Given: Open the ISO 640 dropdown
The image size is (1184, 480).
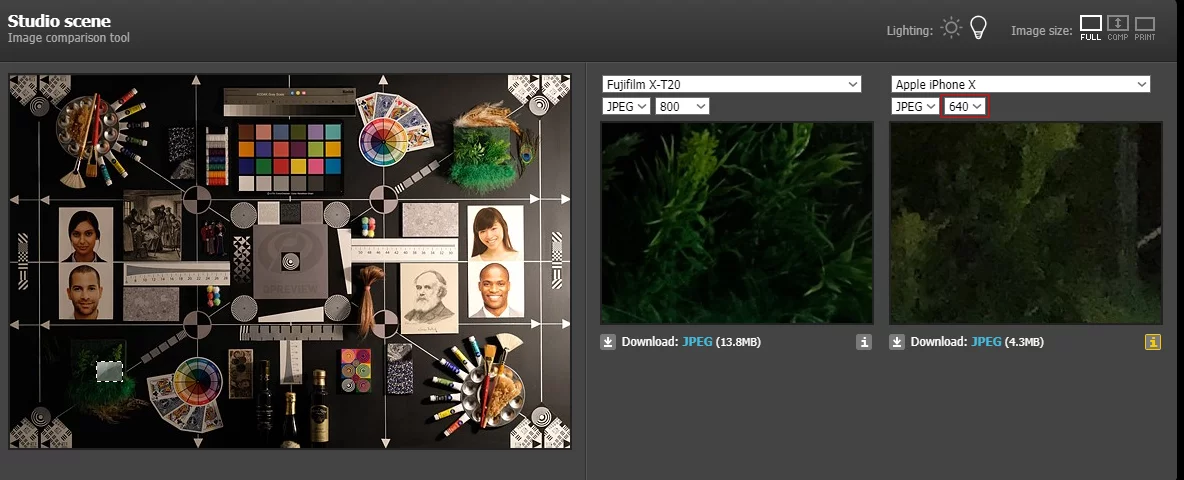Looking at the screenshot, I should pyautogui.click(x=965, y=106).
